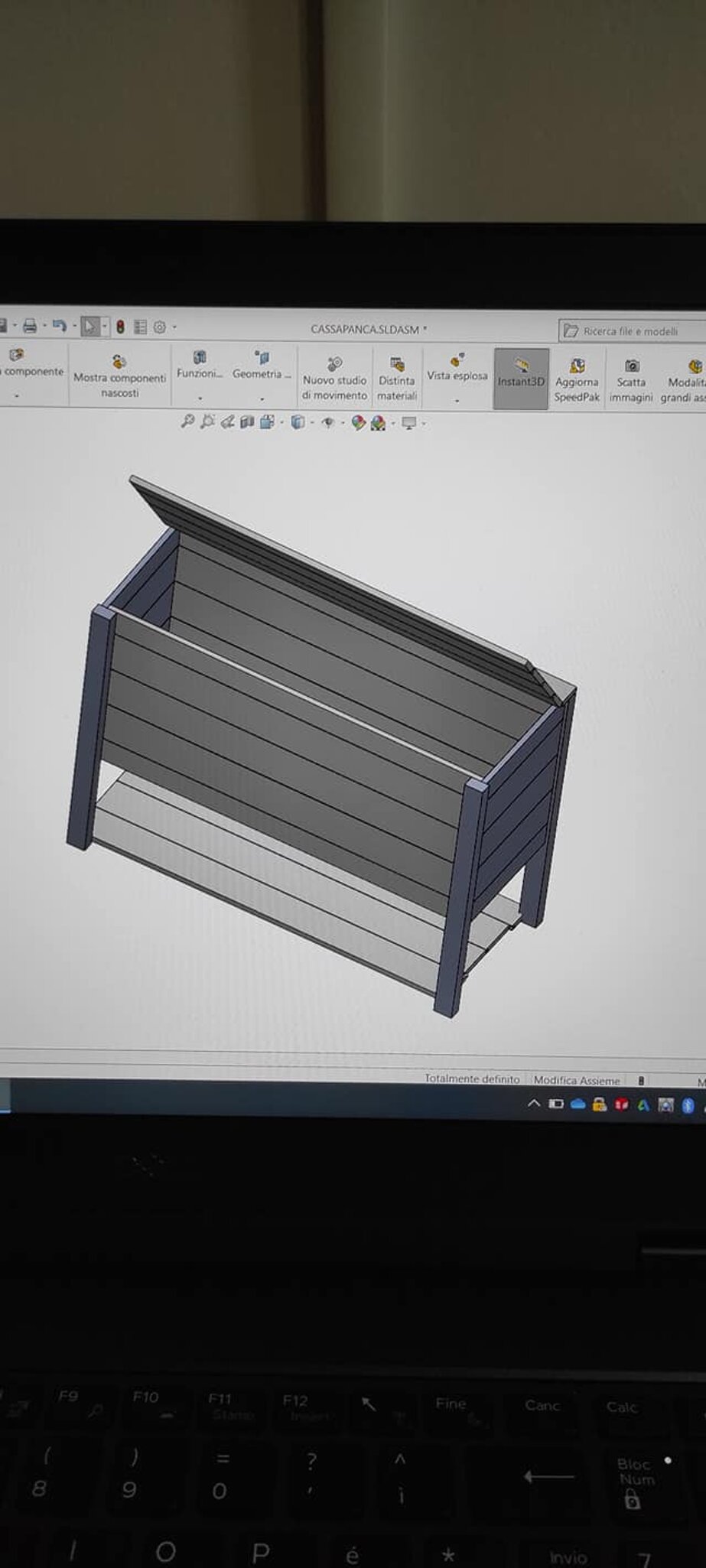
Task: Click small icon right of Modifica Assieme
Action: pos(641,1081)
